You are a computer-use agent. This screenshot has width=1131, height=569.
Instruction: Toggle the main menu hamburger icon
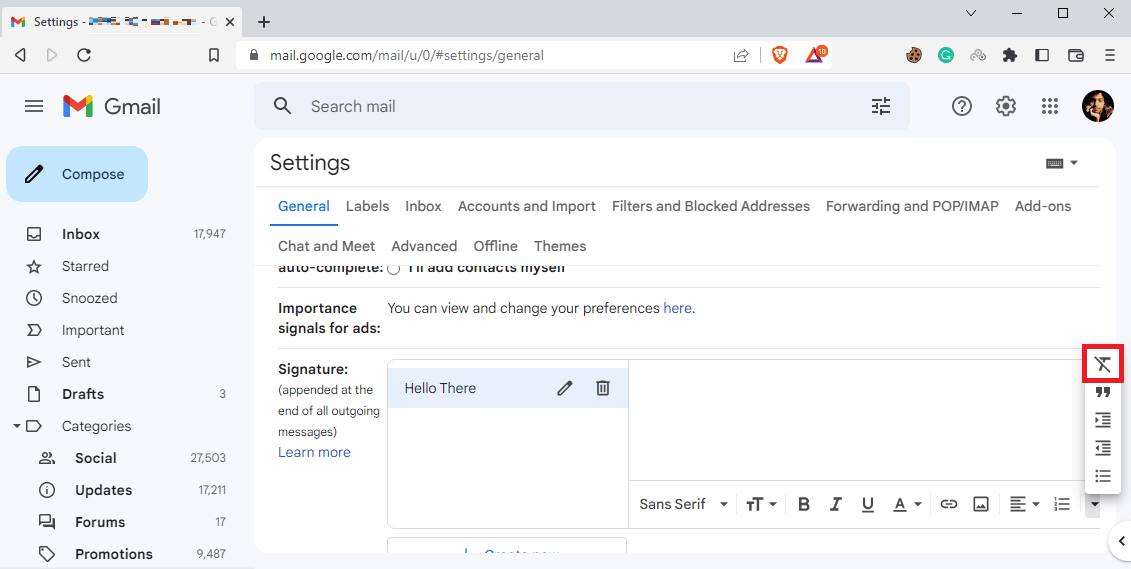coord(34,106)
